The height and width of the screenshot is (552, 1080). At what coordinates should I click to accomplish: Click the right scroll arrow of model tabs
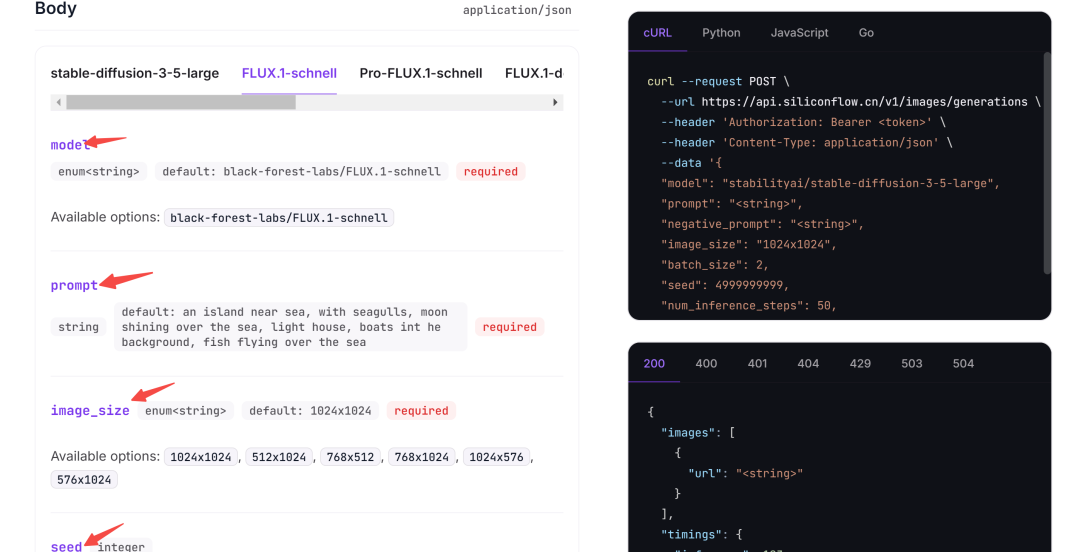pyautogui.click(x=555, y=103)
